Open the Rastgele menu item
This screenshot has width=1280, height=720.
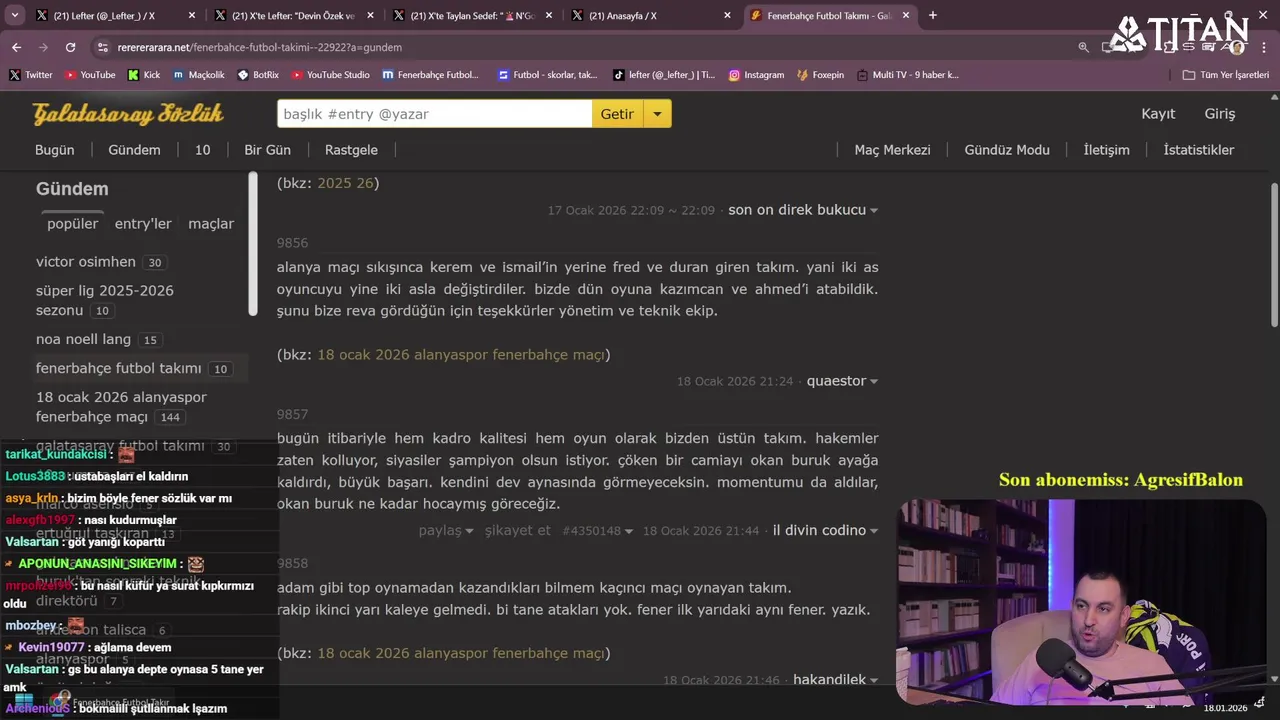351,150
